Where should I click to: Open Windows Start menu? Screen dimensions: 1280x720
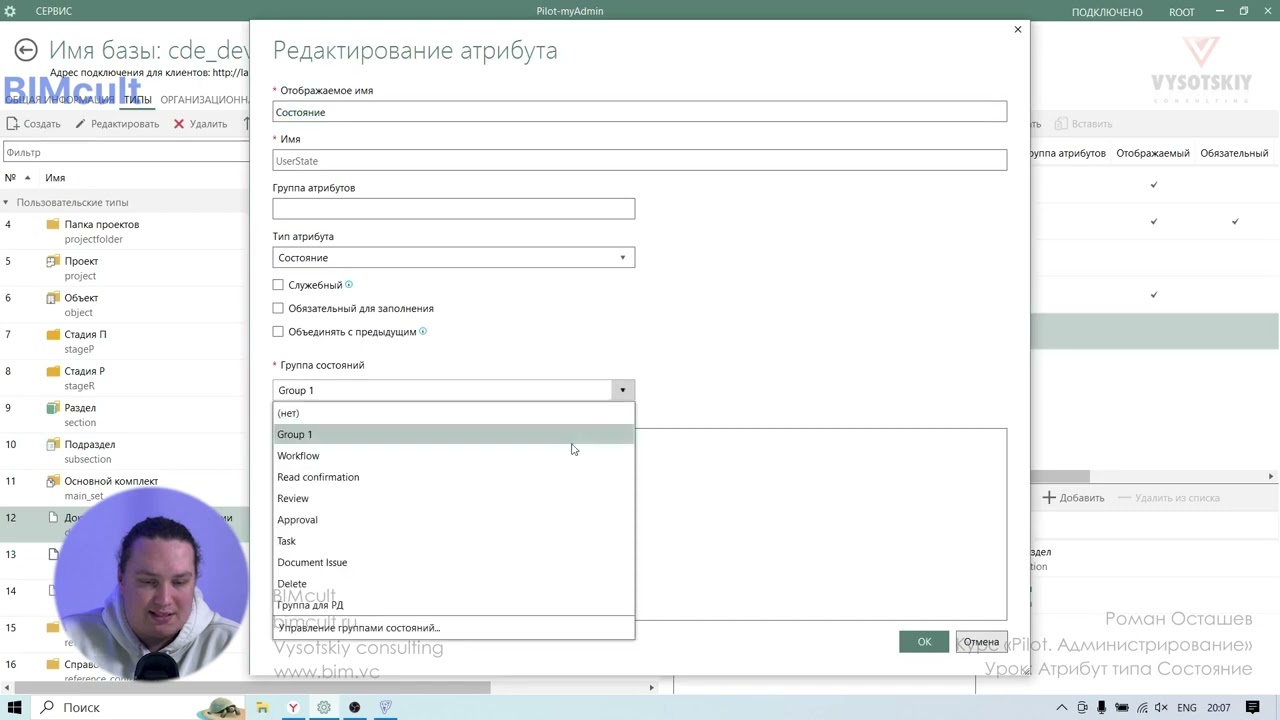point(15,707)
